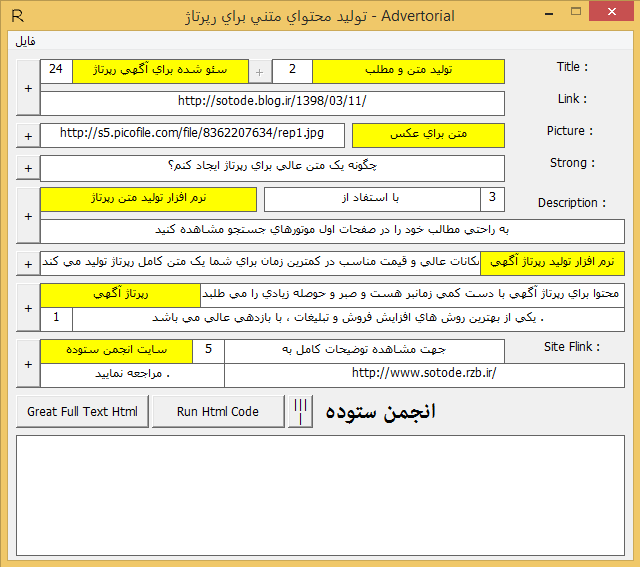Image resolution: width=640 pixels, height=567 pixels.
Task: Click the plus button on the Title row
Action: point(28,87)
